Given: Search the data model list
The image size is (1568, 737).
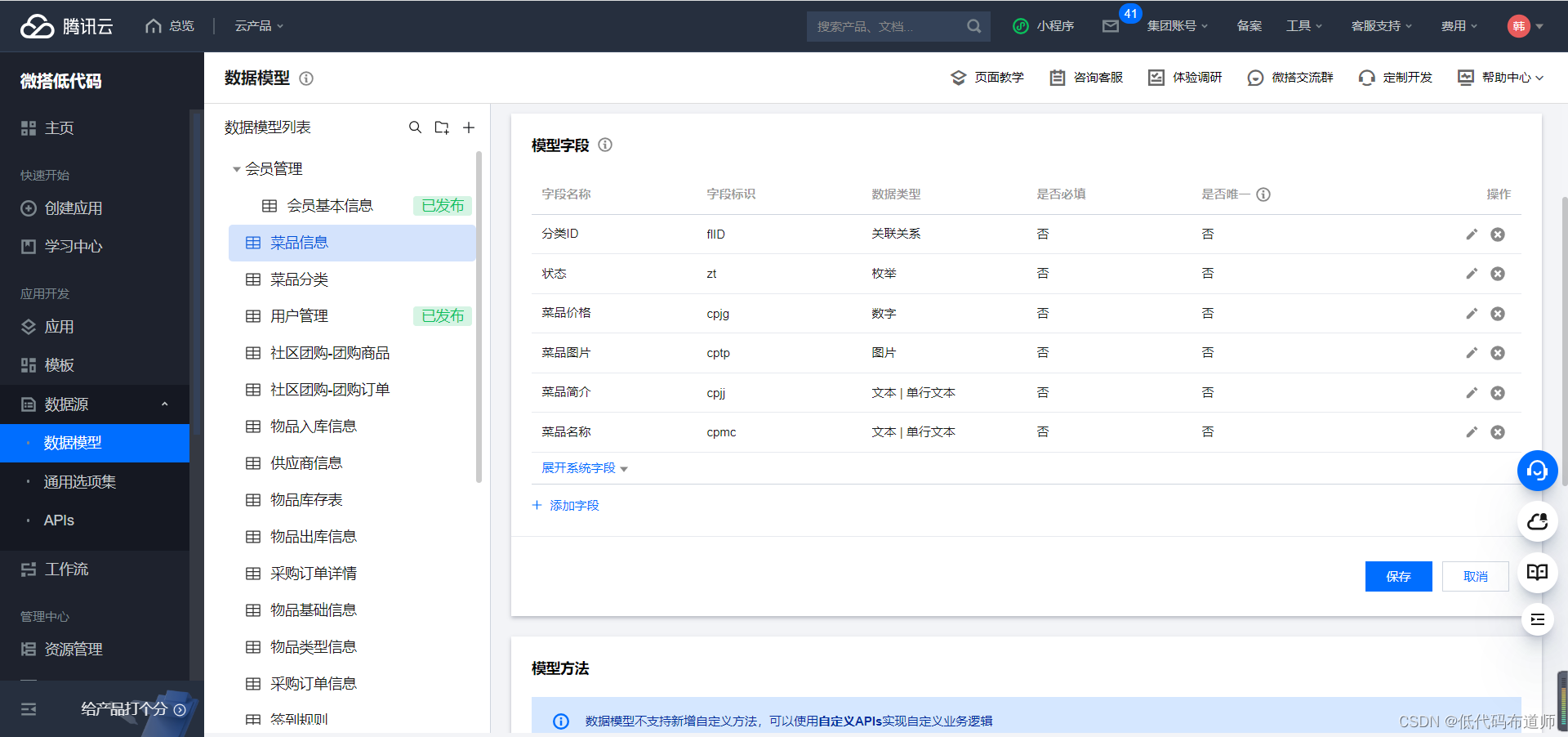Looking at the screenshot, I should point(415,127).
